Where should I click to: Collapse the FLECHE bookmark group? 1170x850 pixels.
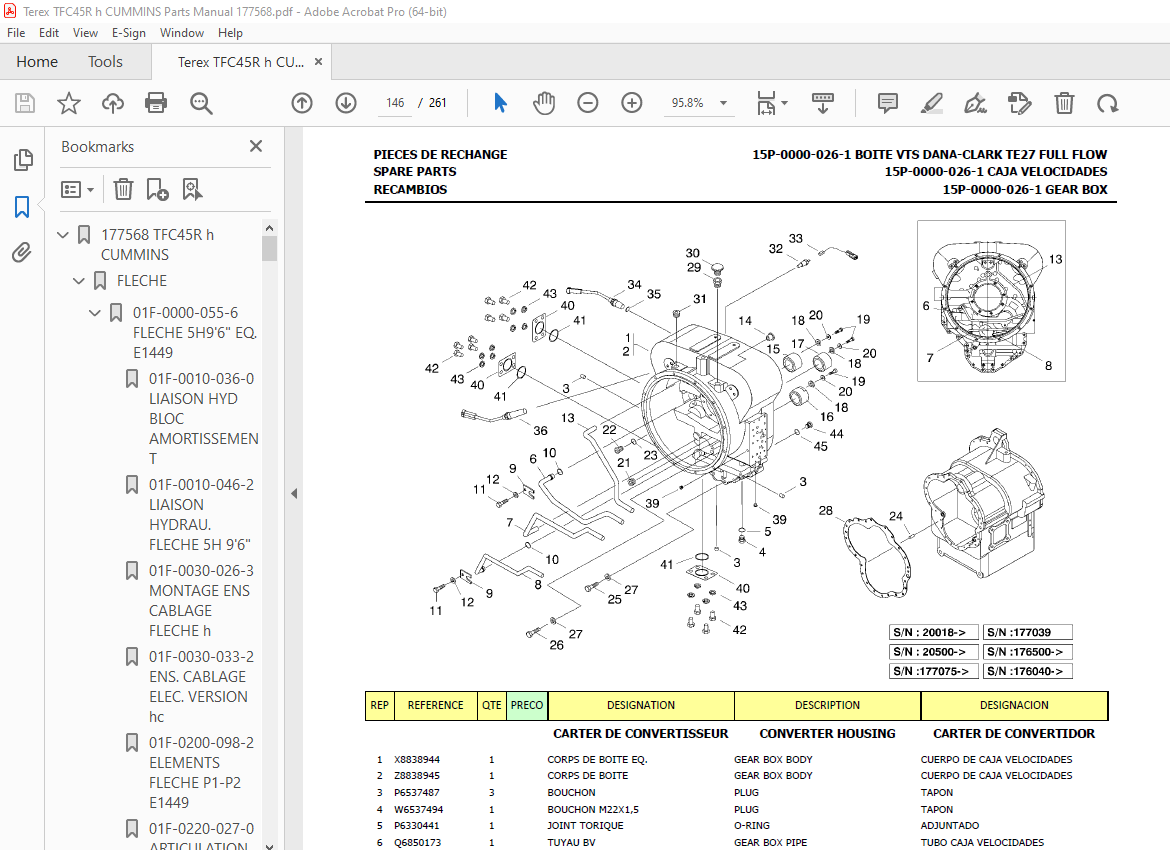coord(79,281)
